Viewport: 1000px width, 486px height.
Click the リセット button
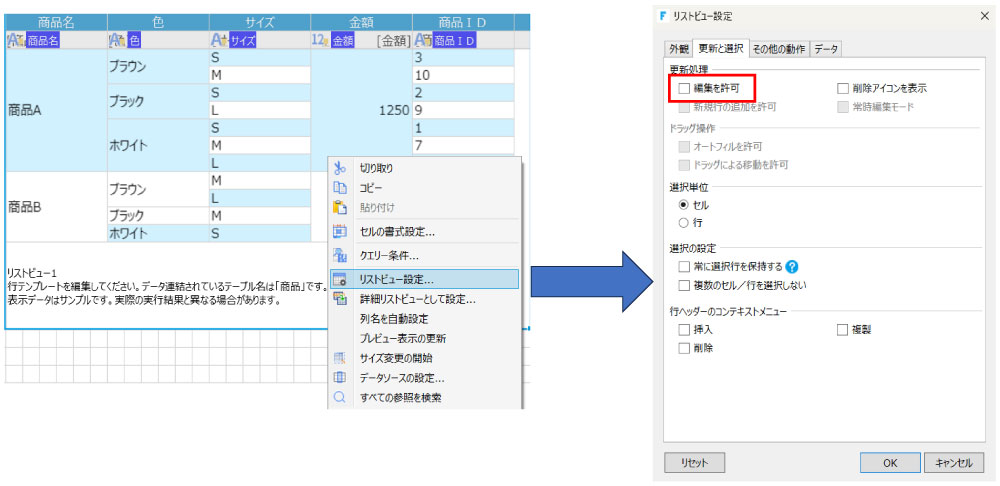coord(694,463)
